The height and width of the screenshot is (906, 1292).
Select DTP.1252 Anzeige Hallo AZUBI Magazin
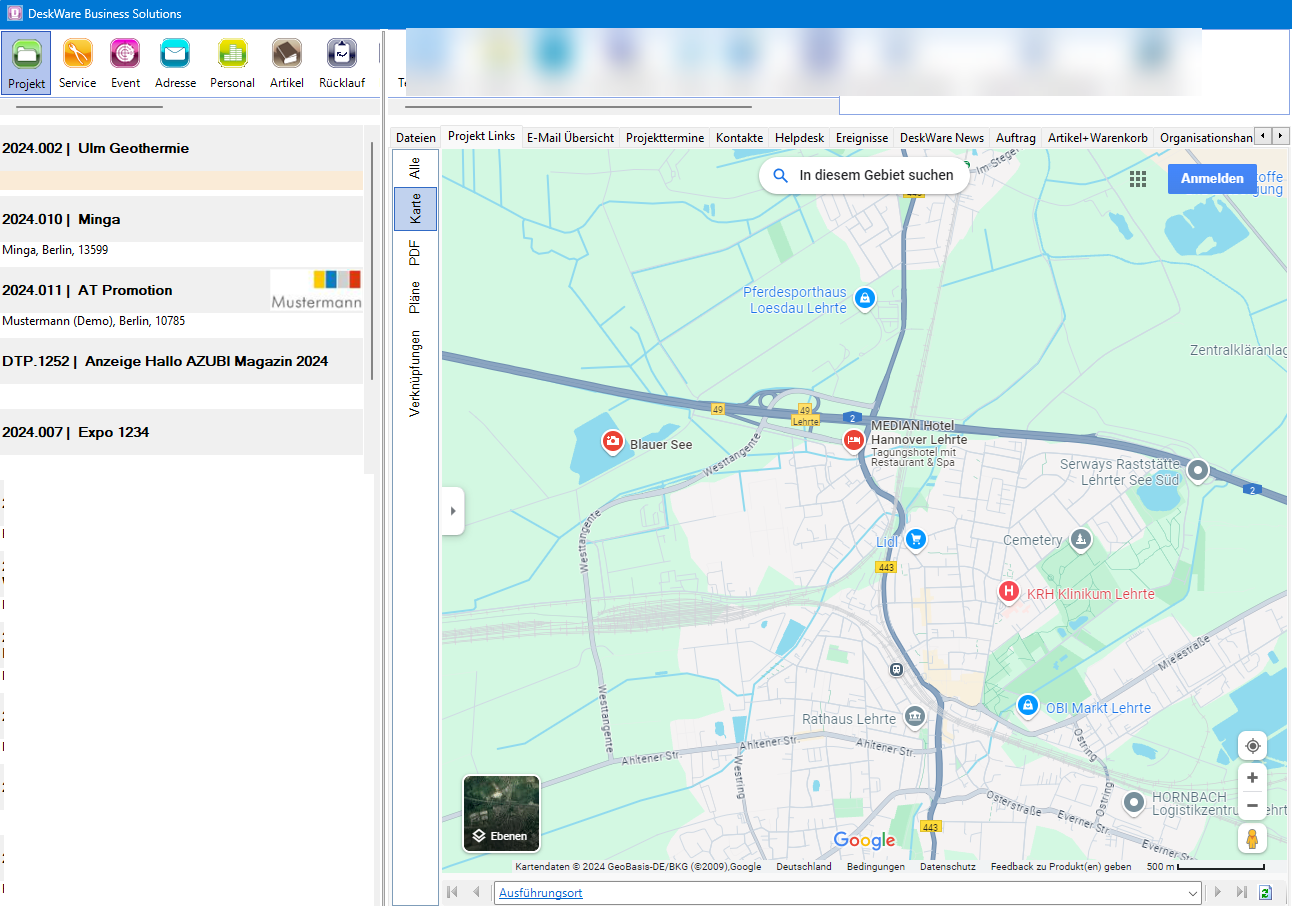[x=181, y=361]
